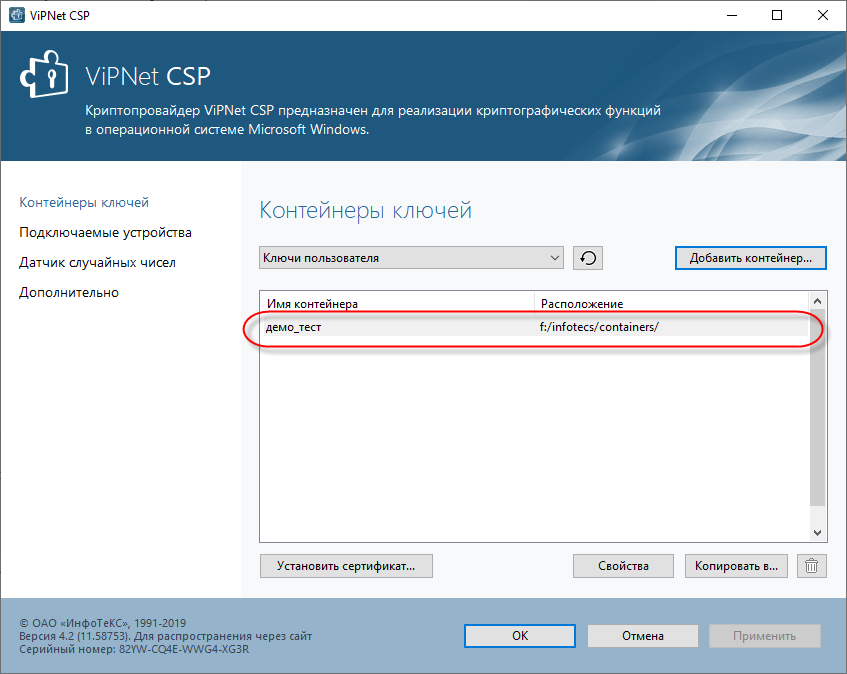Sort by Имя контейнера column header
This screenshot has height=674, width=847.
point(397,304)
